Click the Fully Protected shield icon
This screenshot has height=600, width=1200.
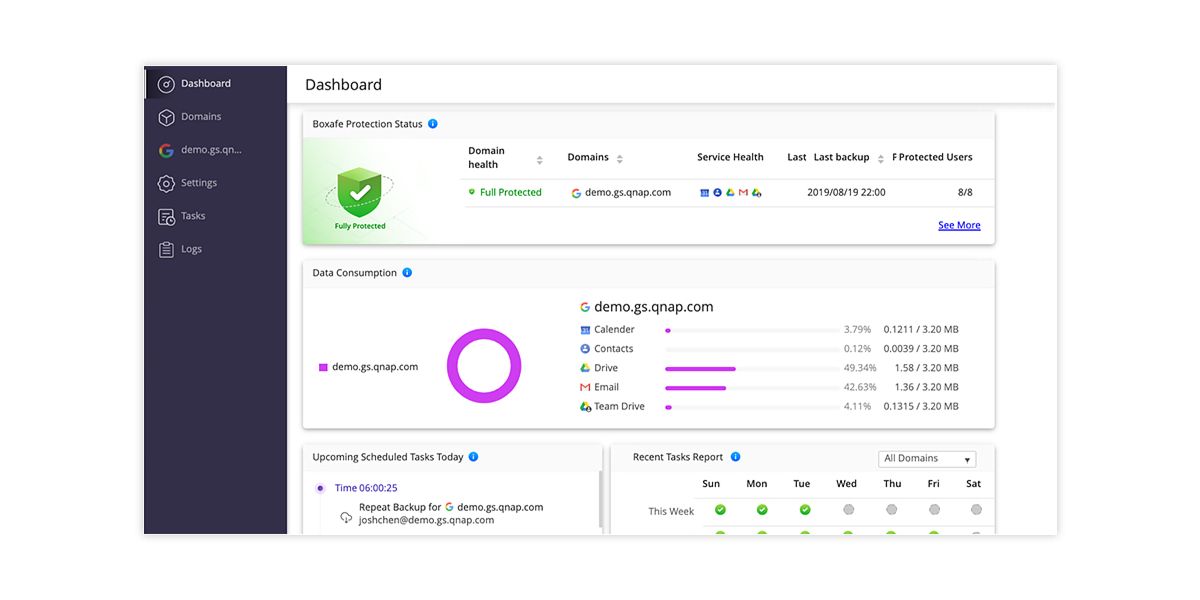tap(360, 191)
